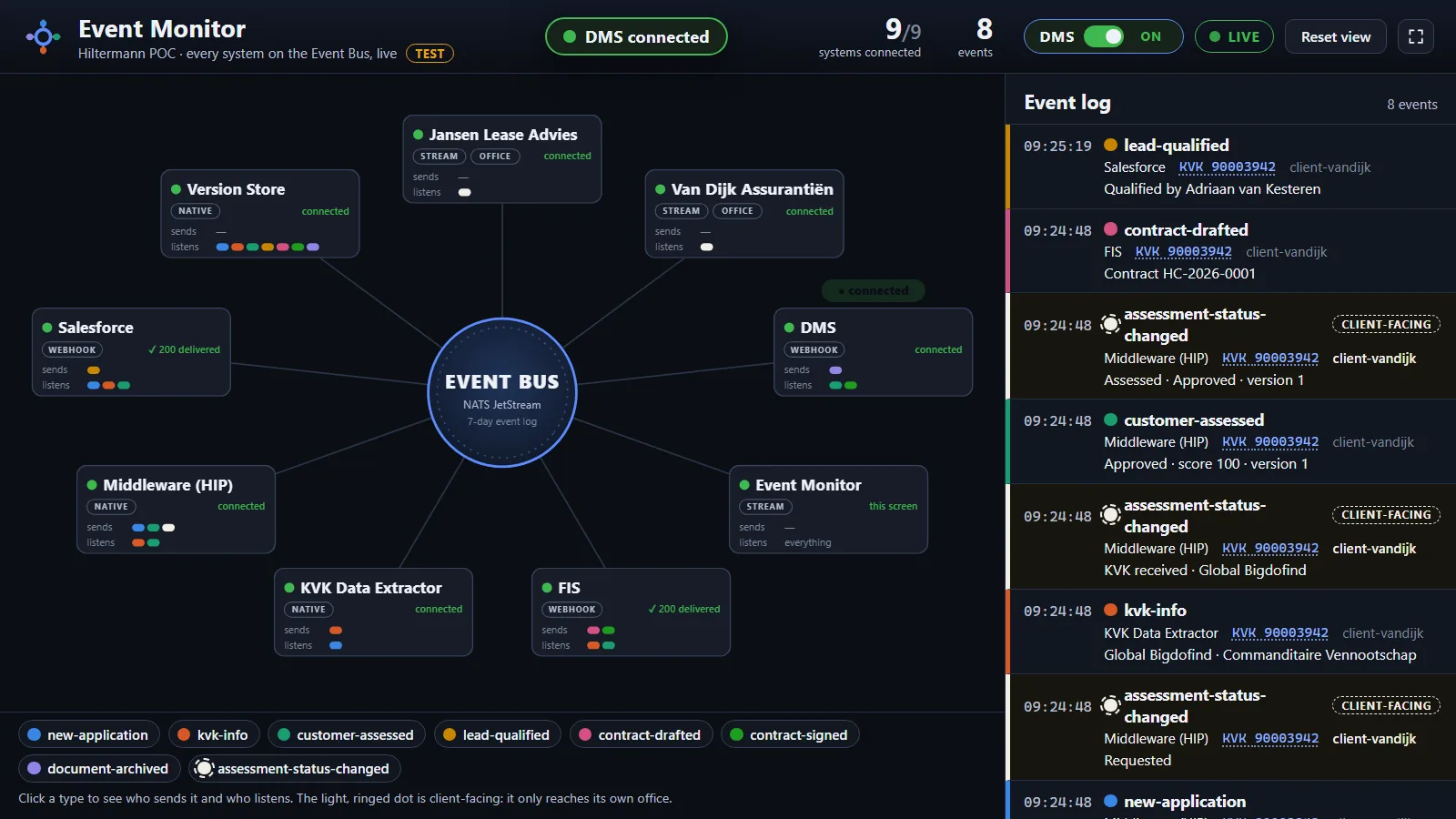This screenshot has width=1456, height=819.
Task: Click CLIENT-FACING badge on Requested entry
Action: [x=1386, y=706]
